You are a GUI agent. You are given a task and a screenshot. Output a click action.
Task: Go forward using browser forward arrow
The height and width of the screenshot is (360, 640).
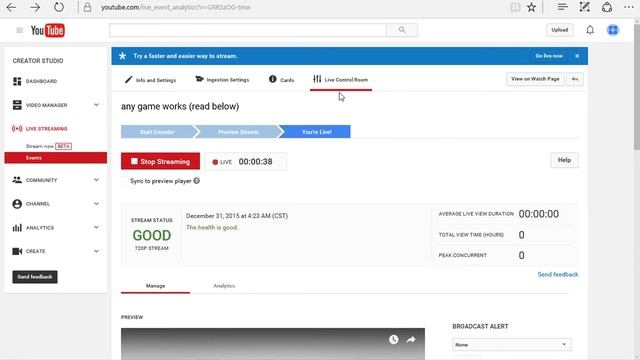click(35, 7)
